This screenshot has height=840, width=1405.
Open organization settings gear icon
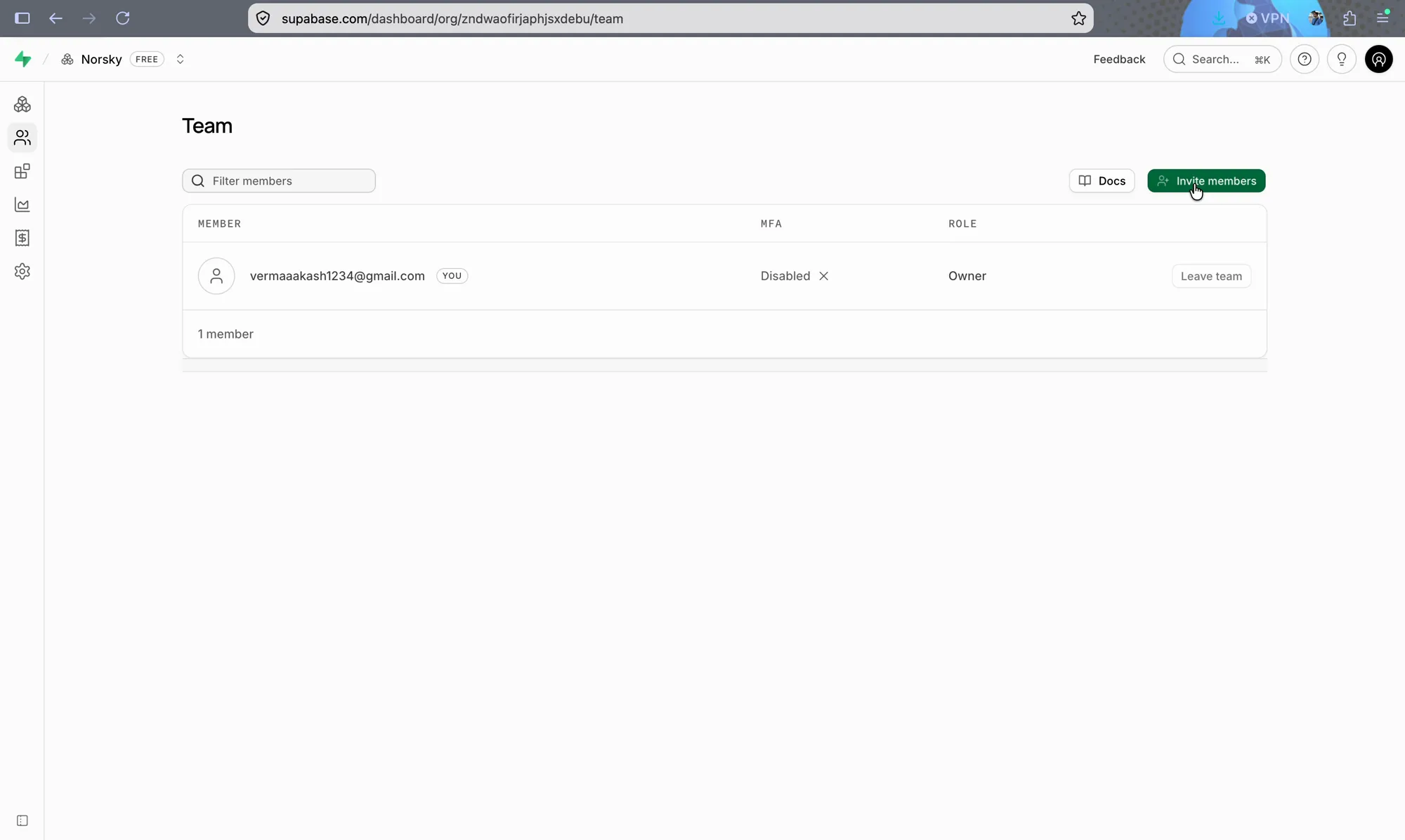(x=22, y=271)
